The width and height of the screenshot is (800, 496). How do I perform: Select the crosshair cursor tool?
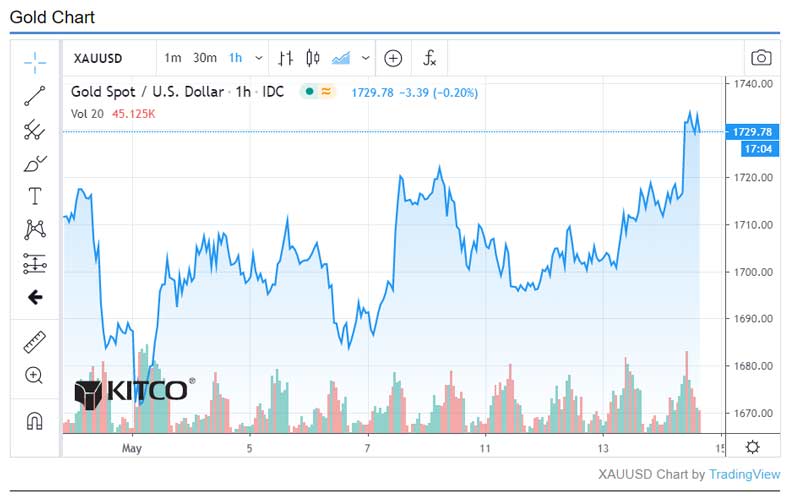(x=35, y=62)
